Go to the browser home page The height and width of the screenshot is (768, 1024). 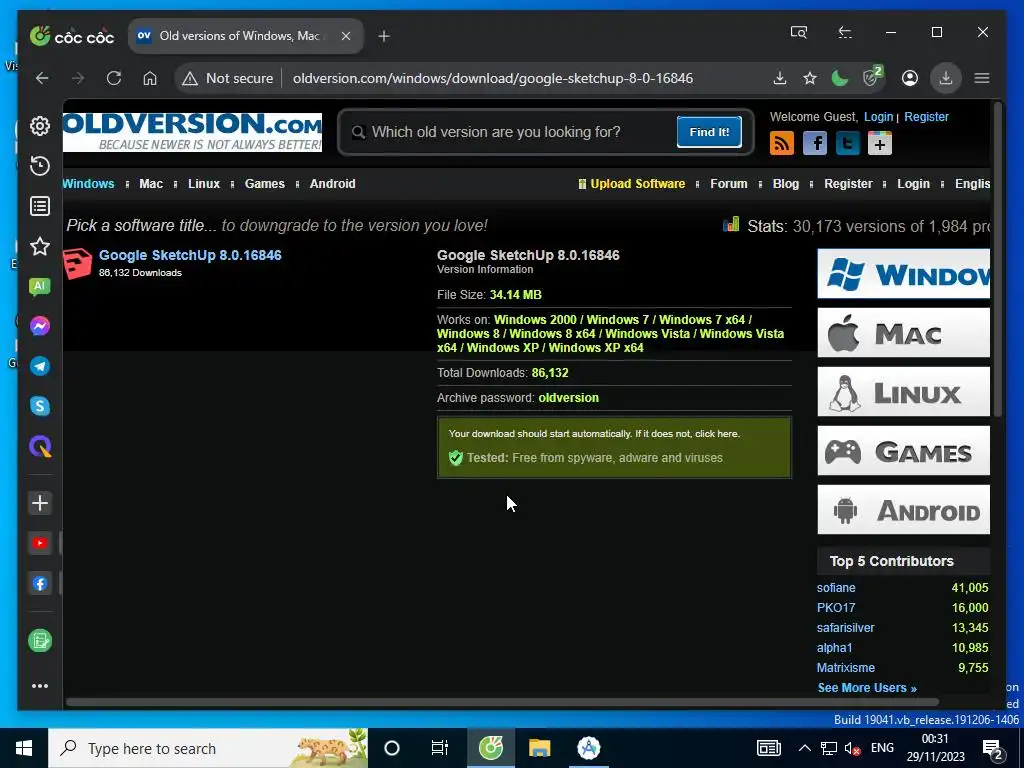pyautogui.click(x=150, y=78)
